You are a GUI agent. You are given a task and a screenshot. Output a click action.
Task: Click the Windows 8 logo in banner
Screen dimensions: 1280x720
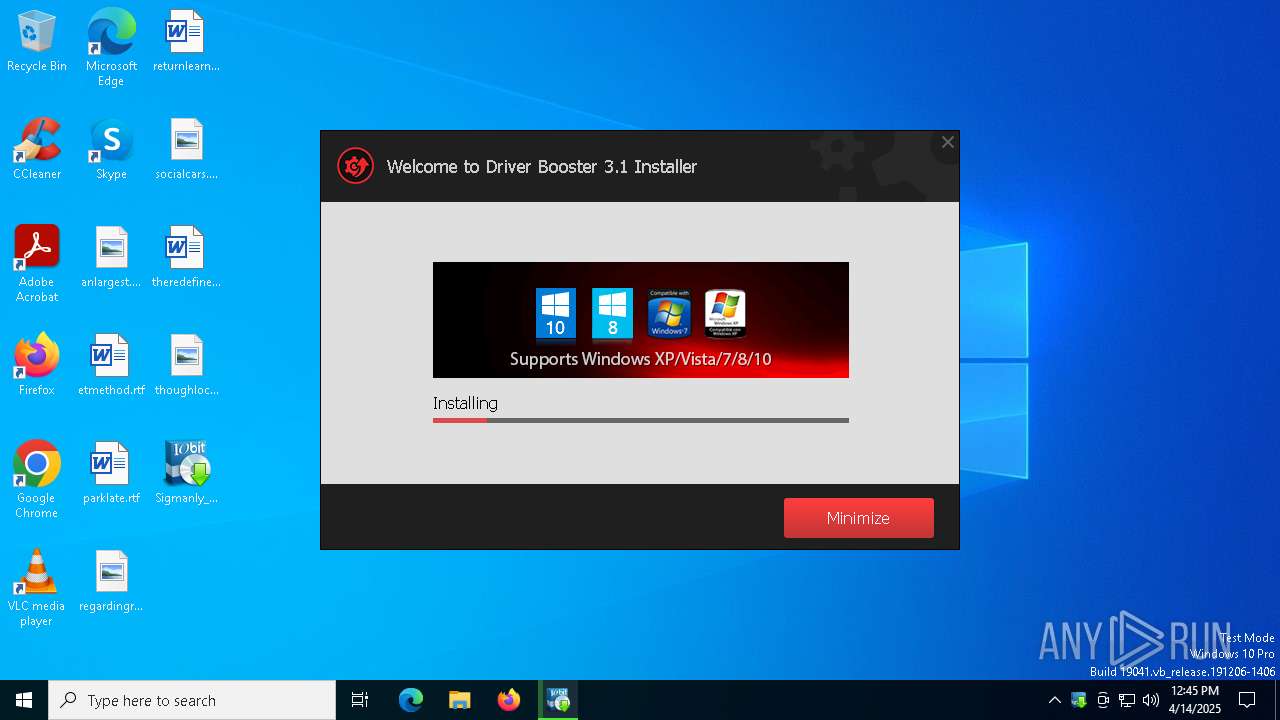[x=612, y=314]
